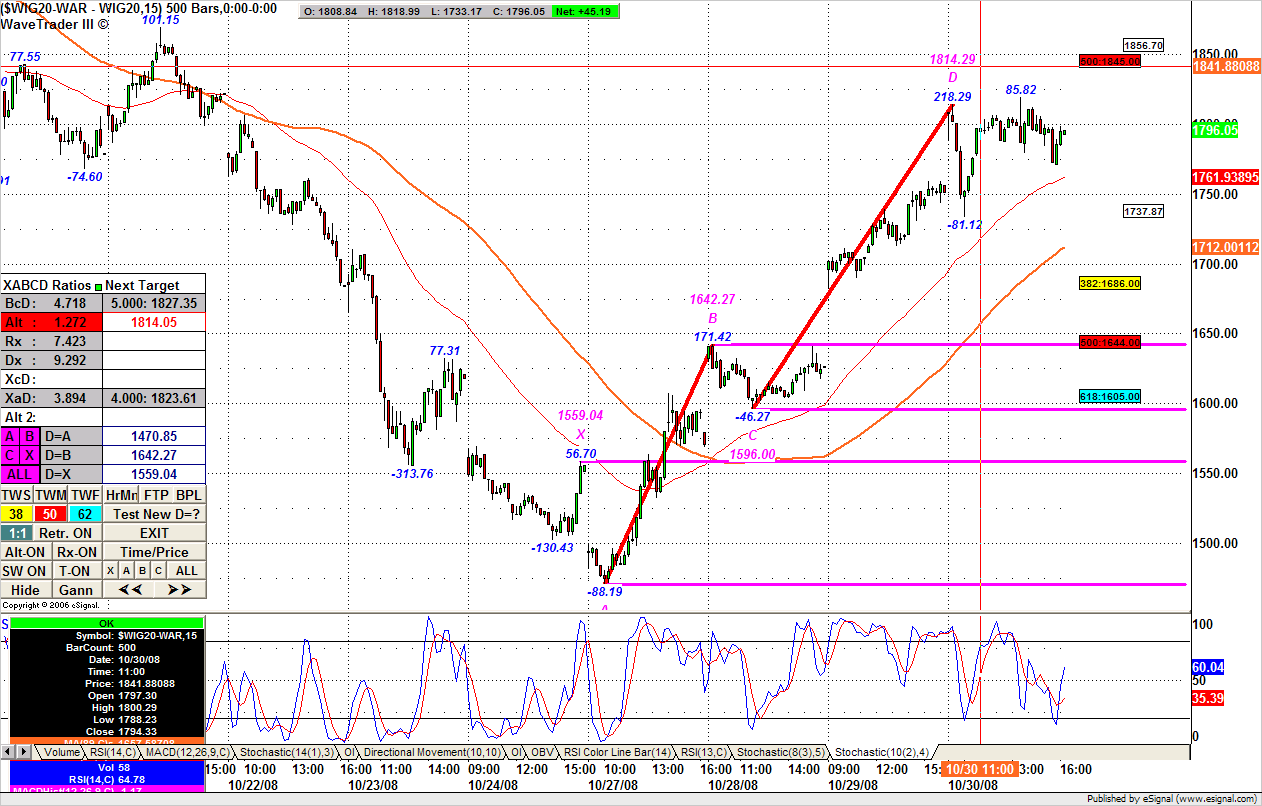Click the BPL button
Screen dimensions: 1262x806
189,495
